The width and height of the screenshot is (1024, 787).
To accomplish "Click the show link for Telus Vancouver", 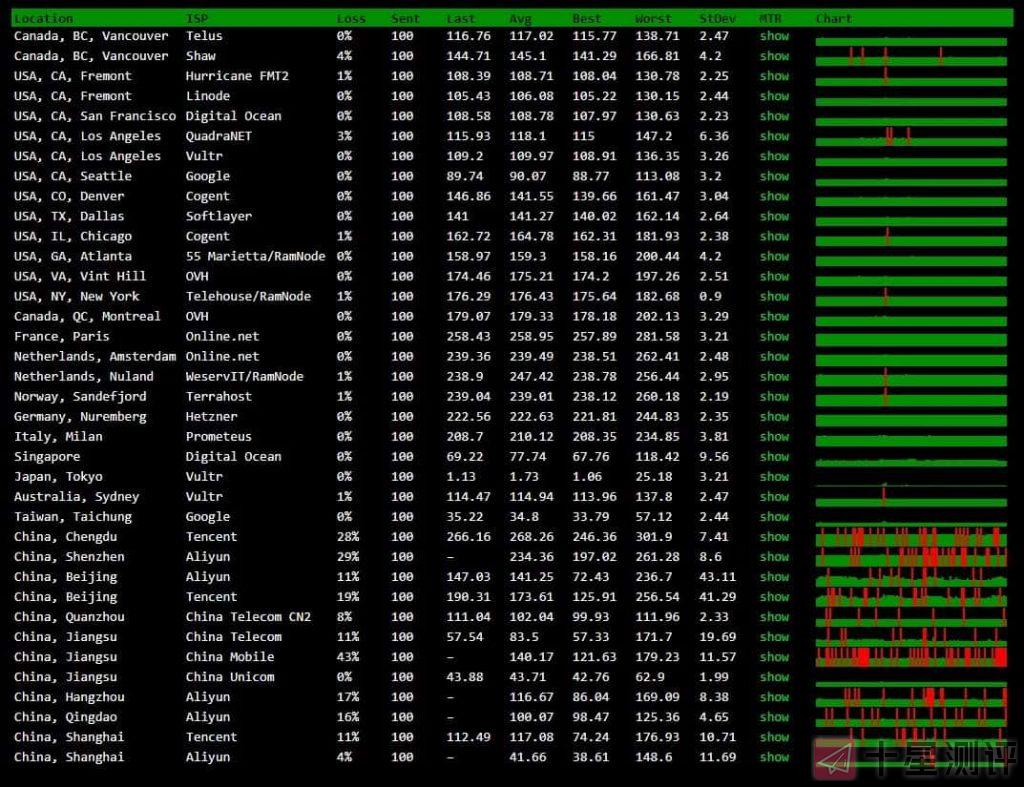I will coord(774,36).
